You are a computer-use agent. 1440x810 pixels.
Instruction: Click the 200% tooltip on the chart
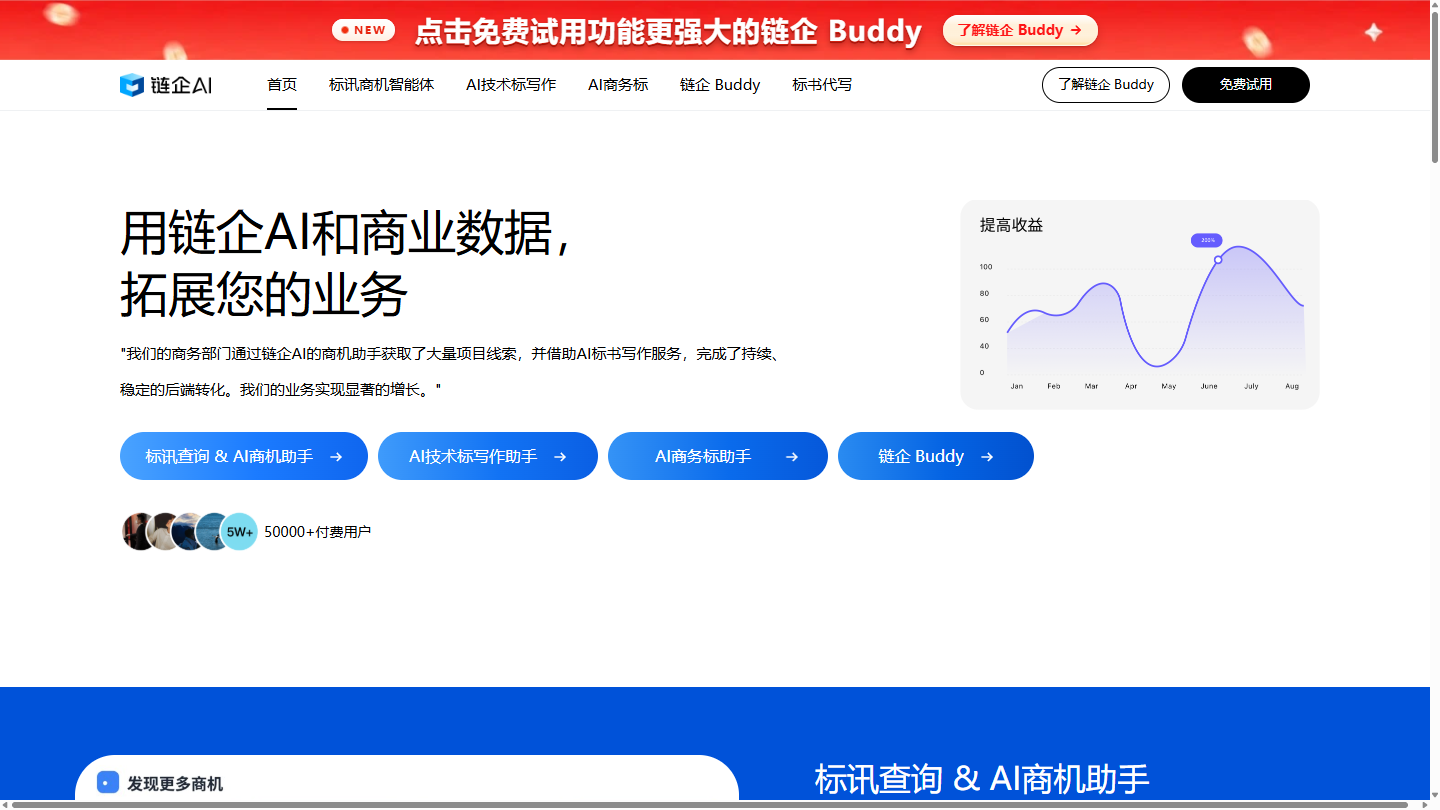(x=1207, y=240)
